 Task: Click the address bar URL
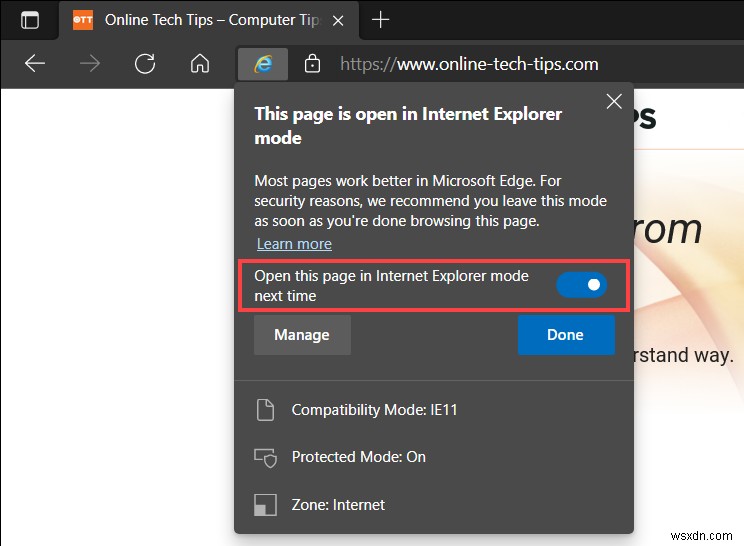pos(469,64)
